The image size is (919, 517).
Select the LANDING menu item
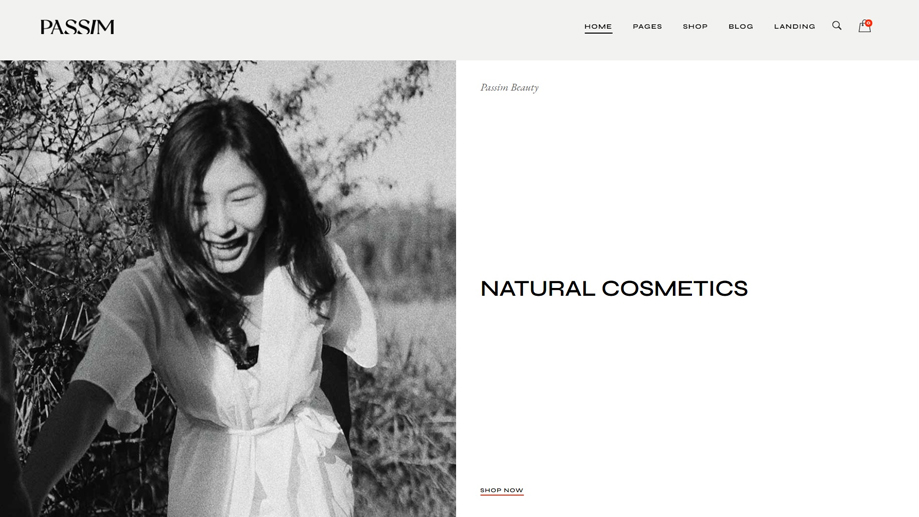(x=794, y=26)
